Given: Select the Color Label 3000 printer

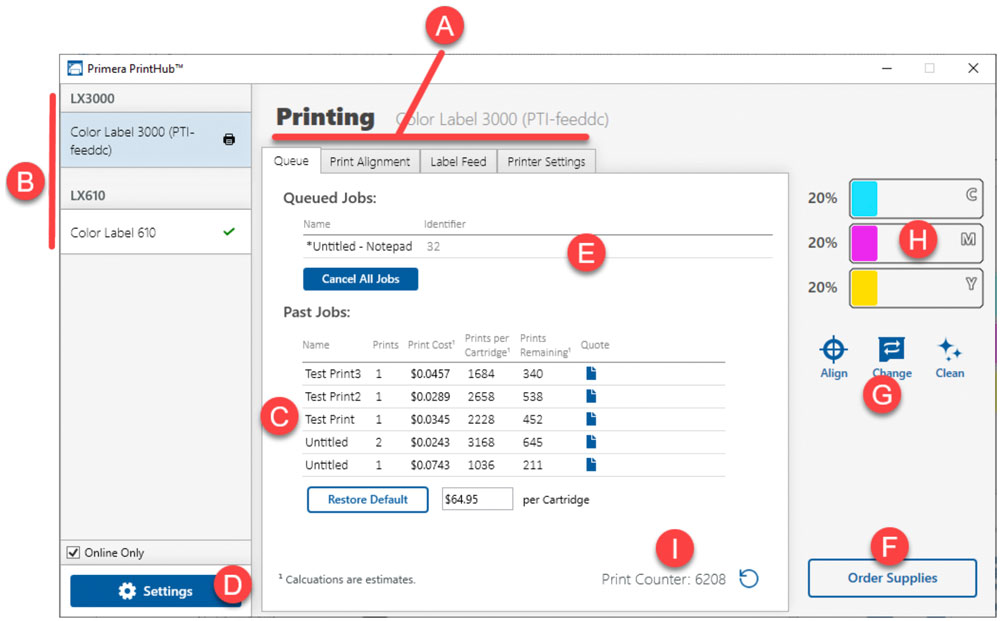Looking at the screenshot, I should click(156, 140).
